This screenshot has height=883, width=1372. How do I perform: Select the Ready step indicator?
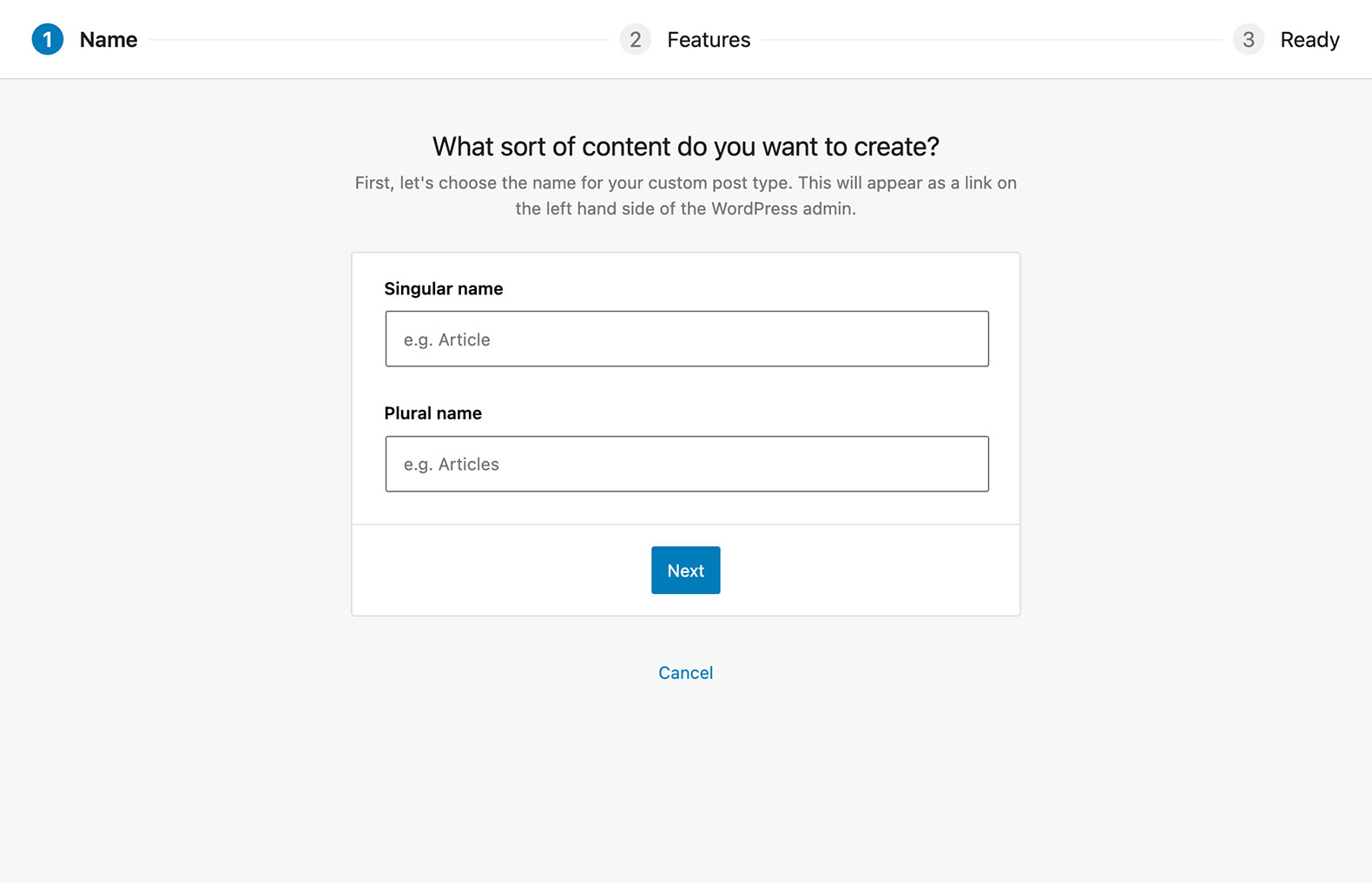point(1309,39)
